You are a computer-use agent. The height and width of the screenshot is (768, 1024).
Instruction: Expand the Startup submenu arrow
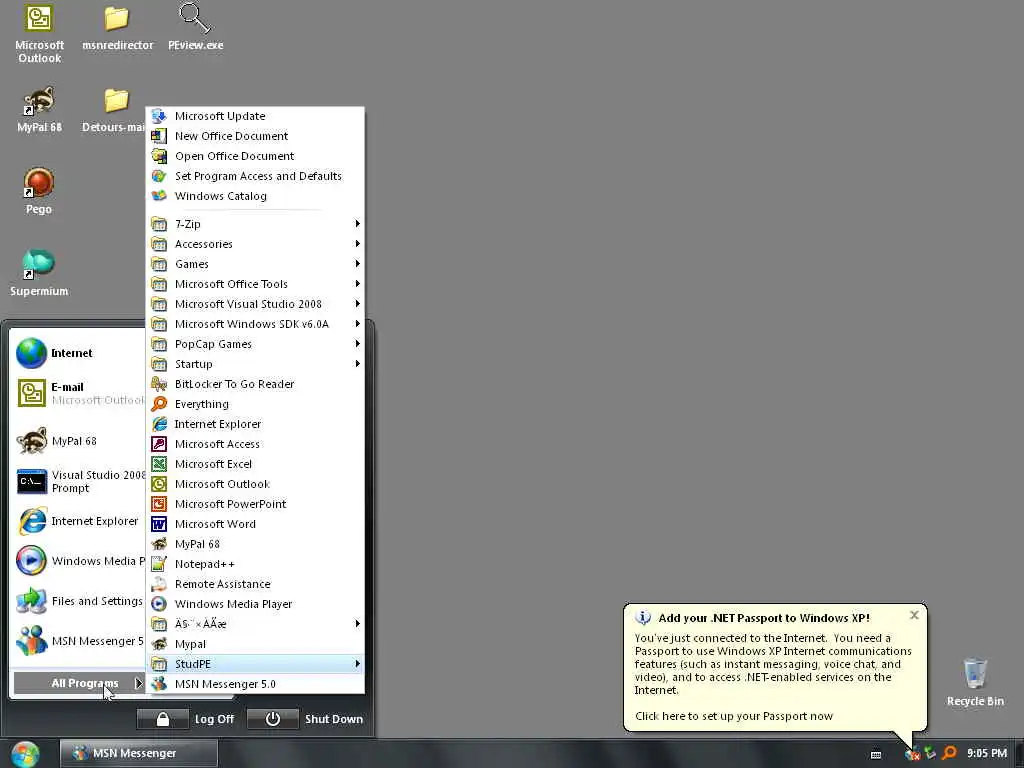tap(357, 364)
